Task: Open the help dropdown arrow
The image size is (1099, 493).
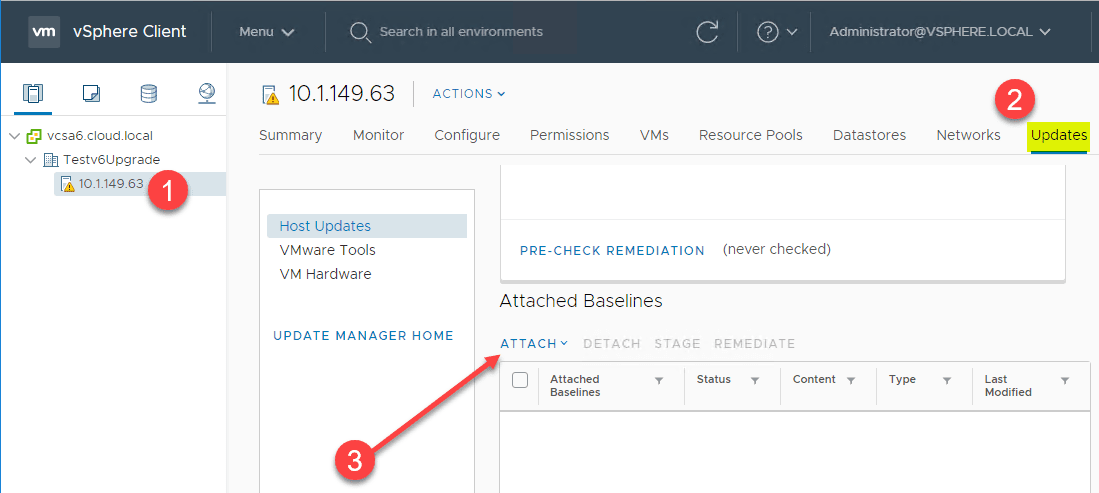Action: pyautogui.click(x=793, y=32)
